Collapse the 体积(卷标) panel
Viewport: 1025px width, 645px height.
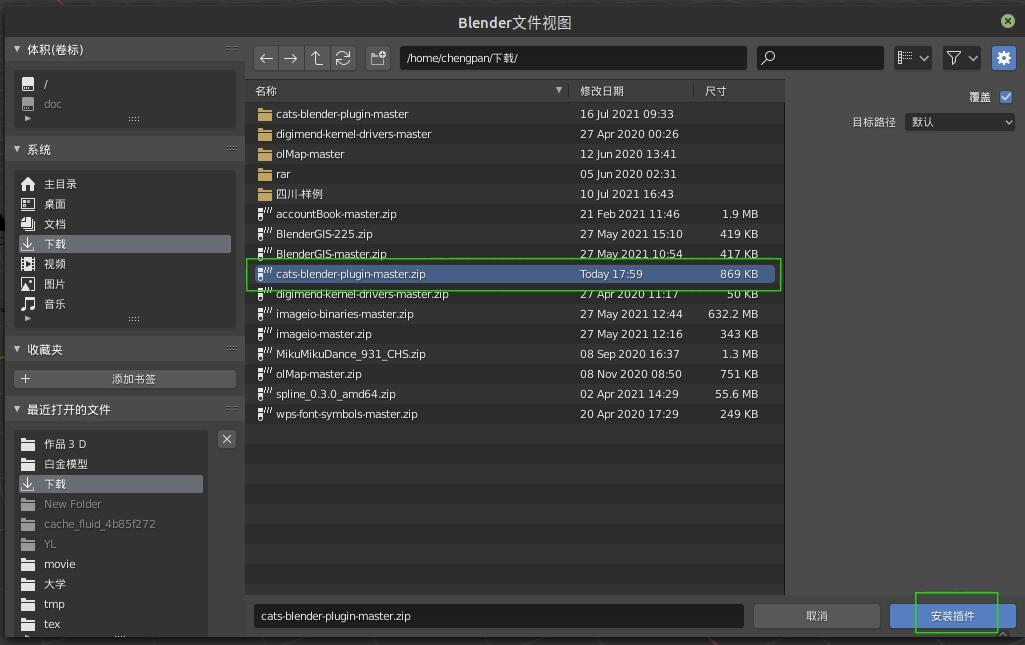click(x=17, y=49)
